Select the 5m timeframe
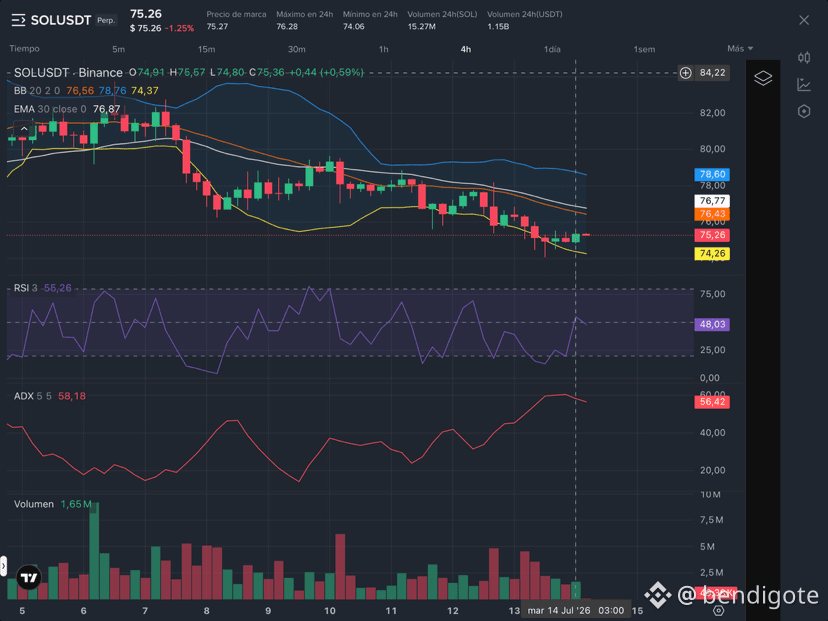Image resolution: width=828 pixels, height=621 pixels. tap(118, 49)
